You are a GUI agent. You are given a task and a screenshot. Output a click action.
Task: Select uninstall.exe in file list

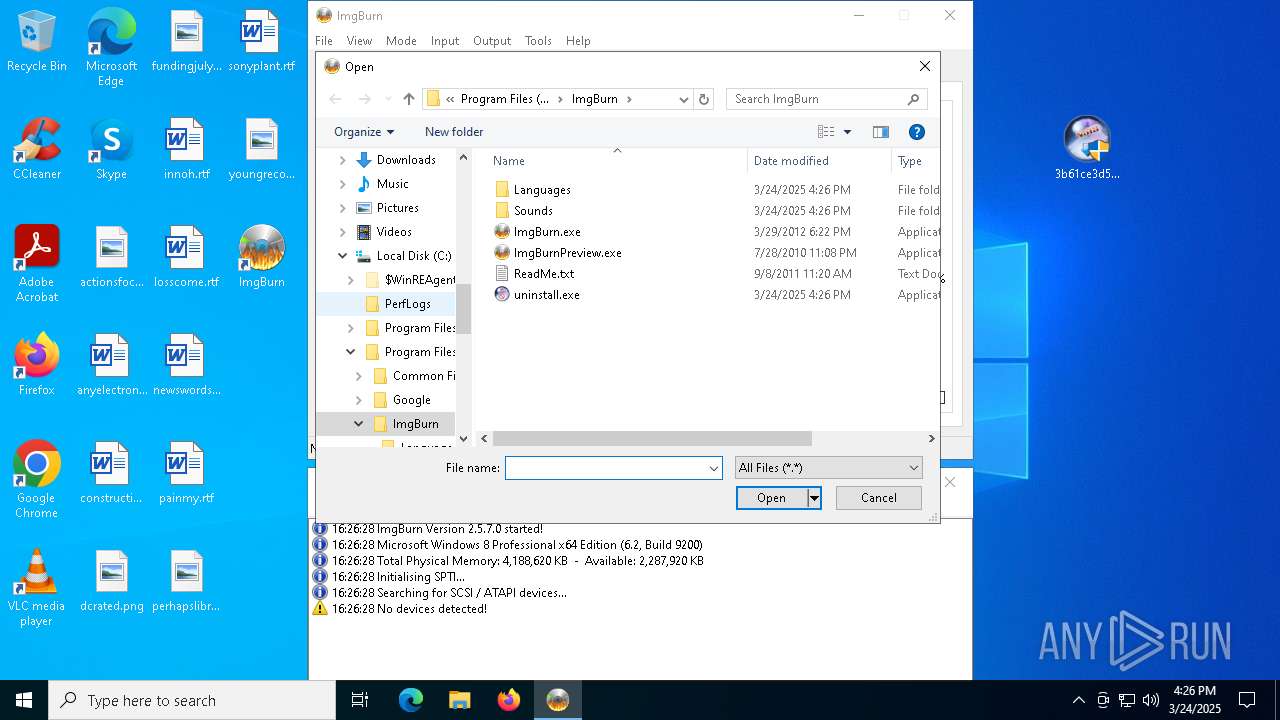pyautogui.click(x=546, y=295)
